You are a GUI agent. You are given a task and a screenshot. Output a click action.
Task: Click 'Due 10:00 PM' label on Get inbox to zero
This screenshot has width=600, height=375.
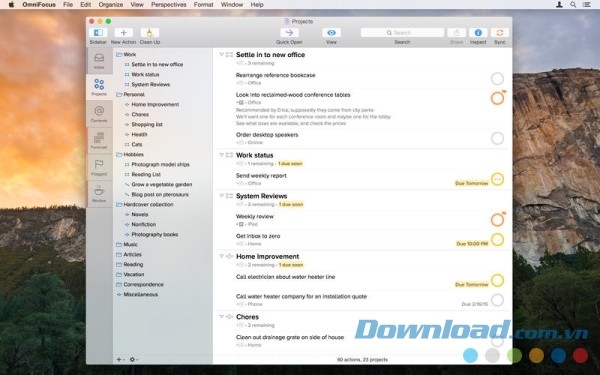click(x=472, y=244)
